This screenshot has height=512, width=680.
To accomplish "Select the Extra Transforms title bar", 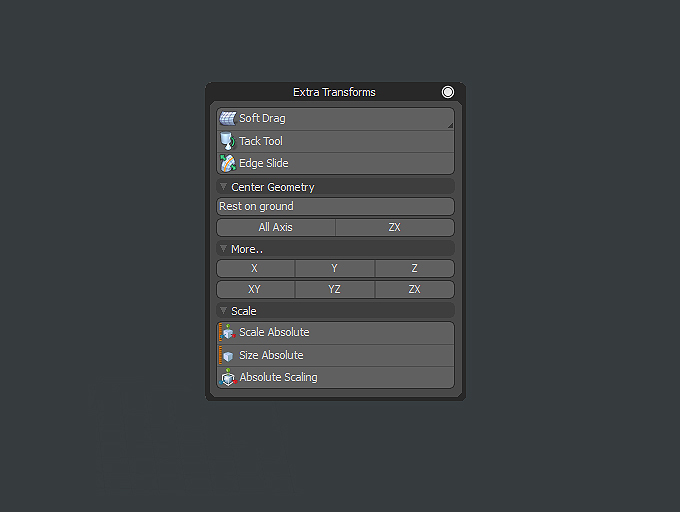I will point(334,92).
